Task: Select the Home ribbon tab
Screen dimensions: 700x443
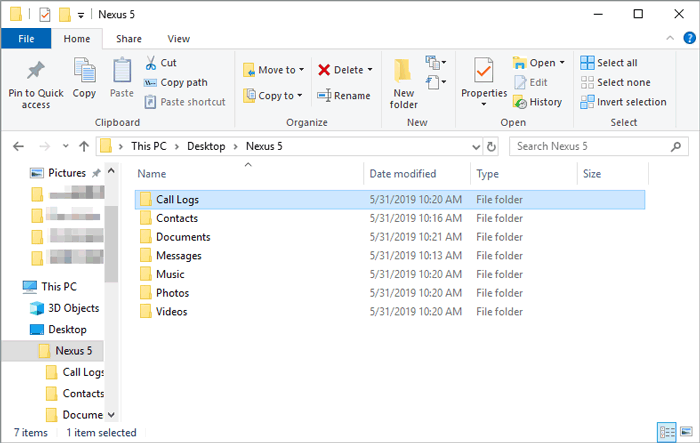Action: click(77, 39)
